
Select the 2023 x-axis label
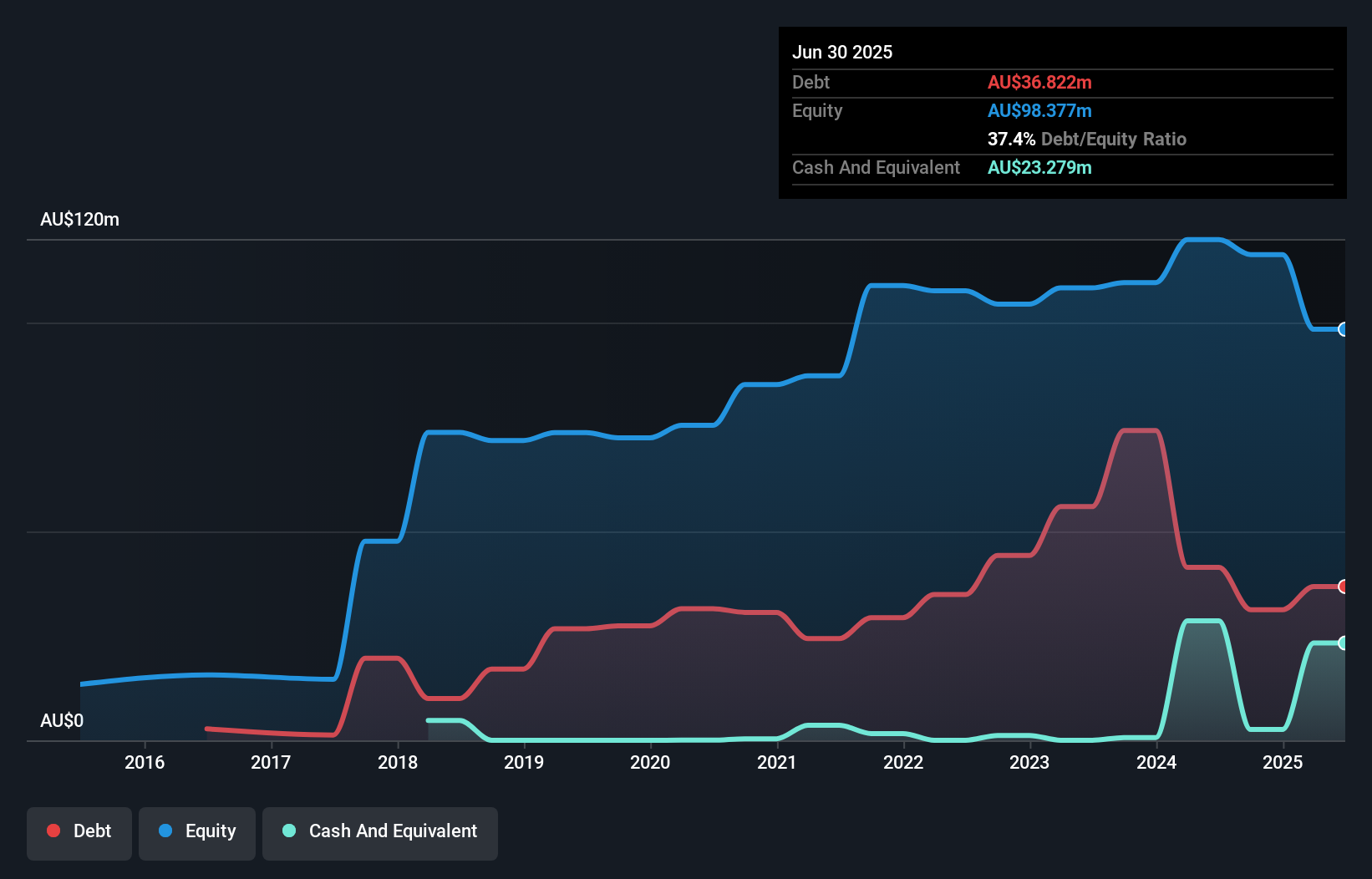tap(1029, 762)
